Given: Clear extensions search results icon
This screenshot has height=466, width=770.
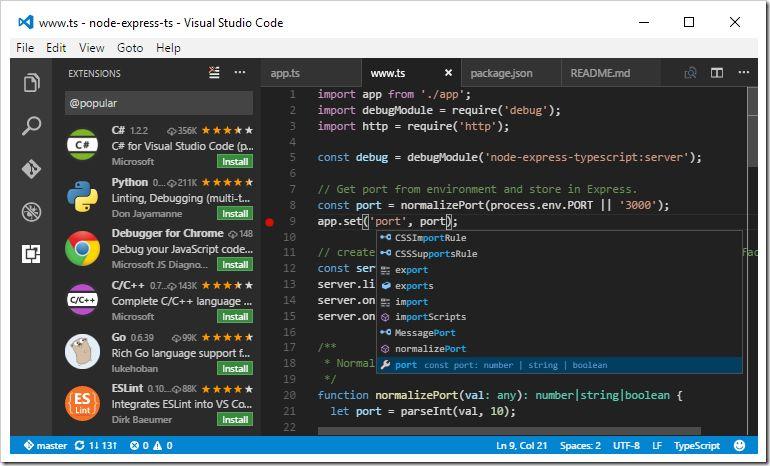Looking at the screenshot, I should pyautogui.click(x=214, y=73).
